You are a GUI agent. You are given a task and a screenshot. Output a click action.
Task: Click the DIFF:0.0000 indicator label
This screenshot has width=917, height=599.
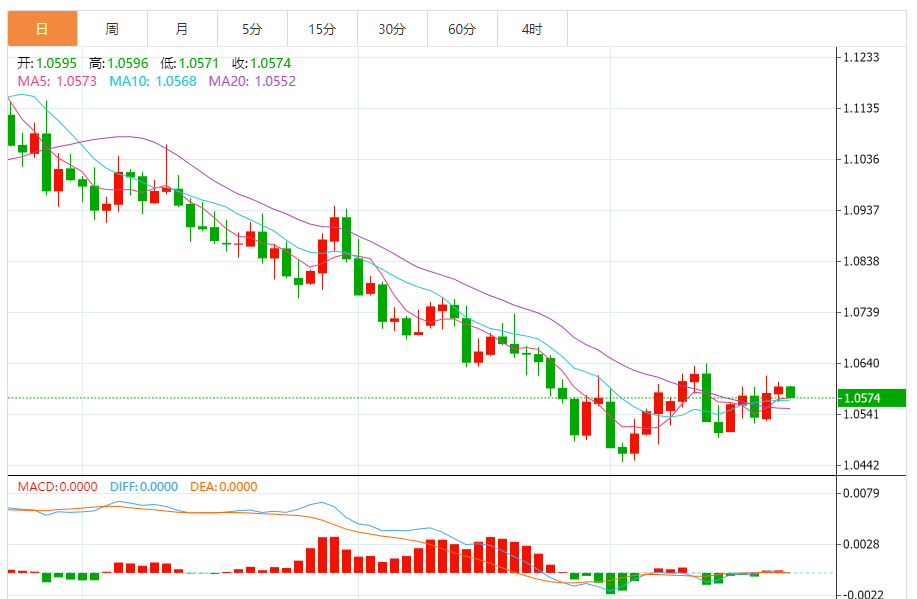pos(144,487)
